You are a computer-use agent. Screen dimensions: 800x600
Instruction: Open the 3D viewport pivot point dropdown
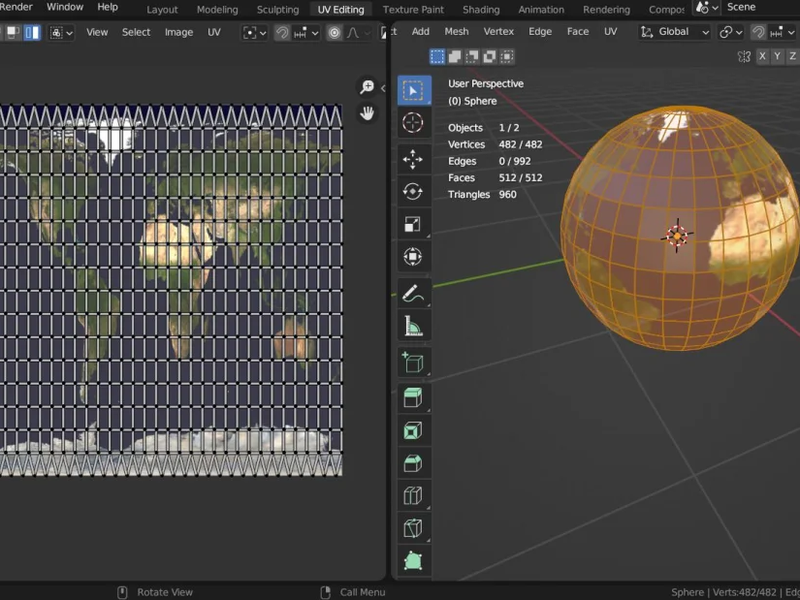coord(731,32)
